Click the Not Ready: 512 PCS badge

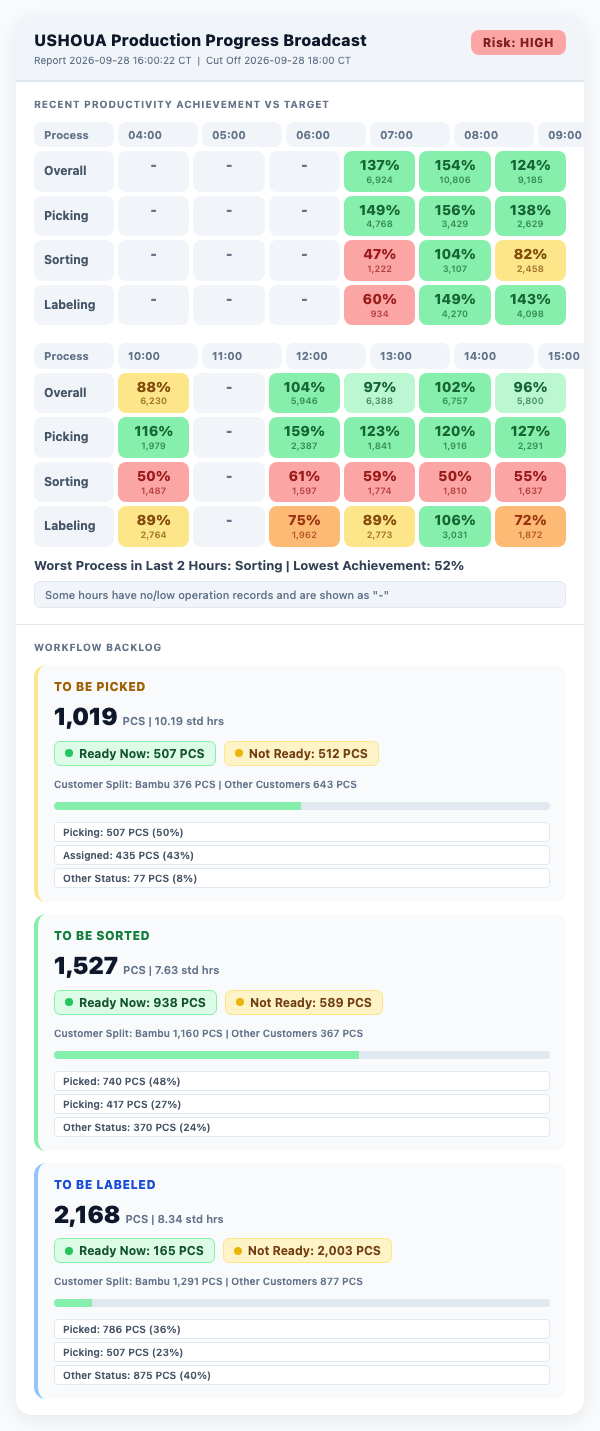click(x=301, y=753)
